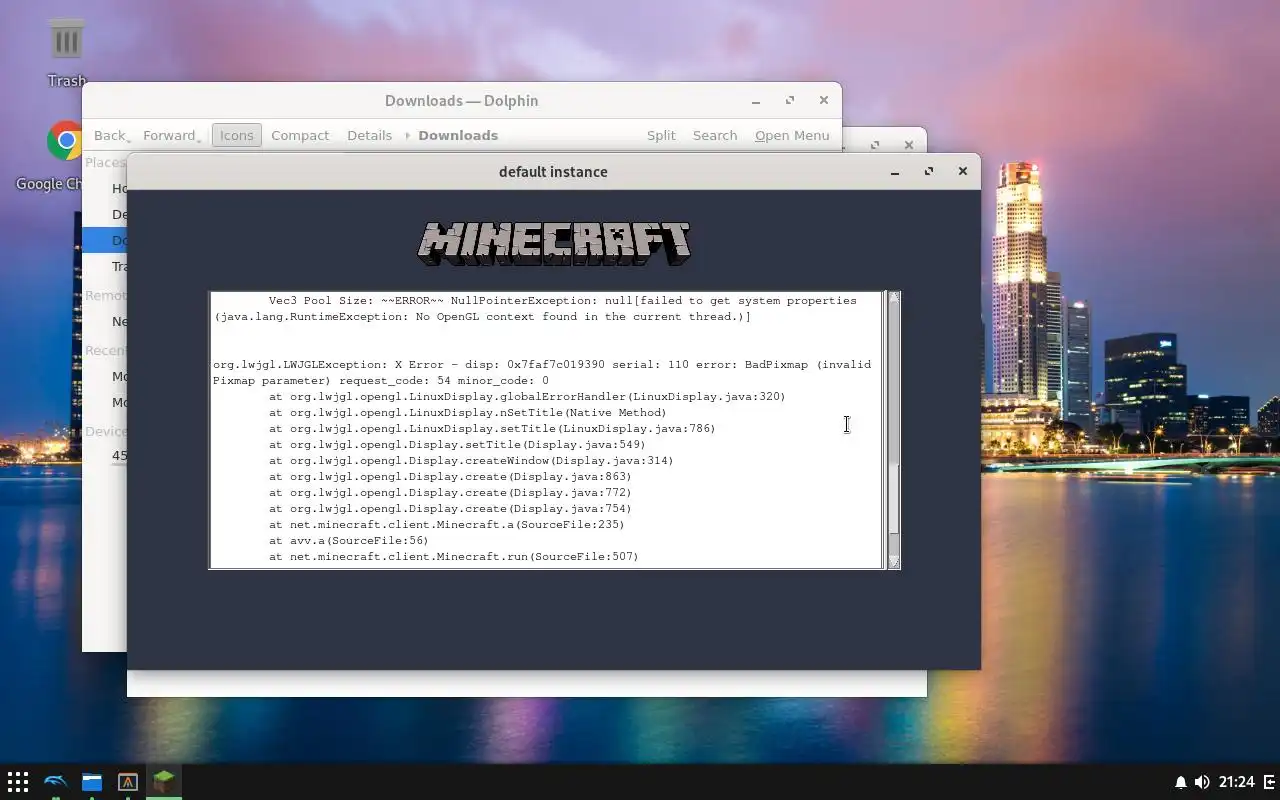The width and height of the screenshot is (1280, 800).
Task: Select the Minecraft grass block taskbar icon
Action: click(x=164, y=780)
